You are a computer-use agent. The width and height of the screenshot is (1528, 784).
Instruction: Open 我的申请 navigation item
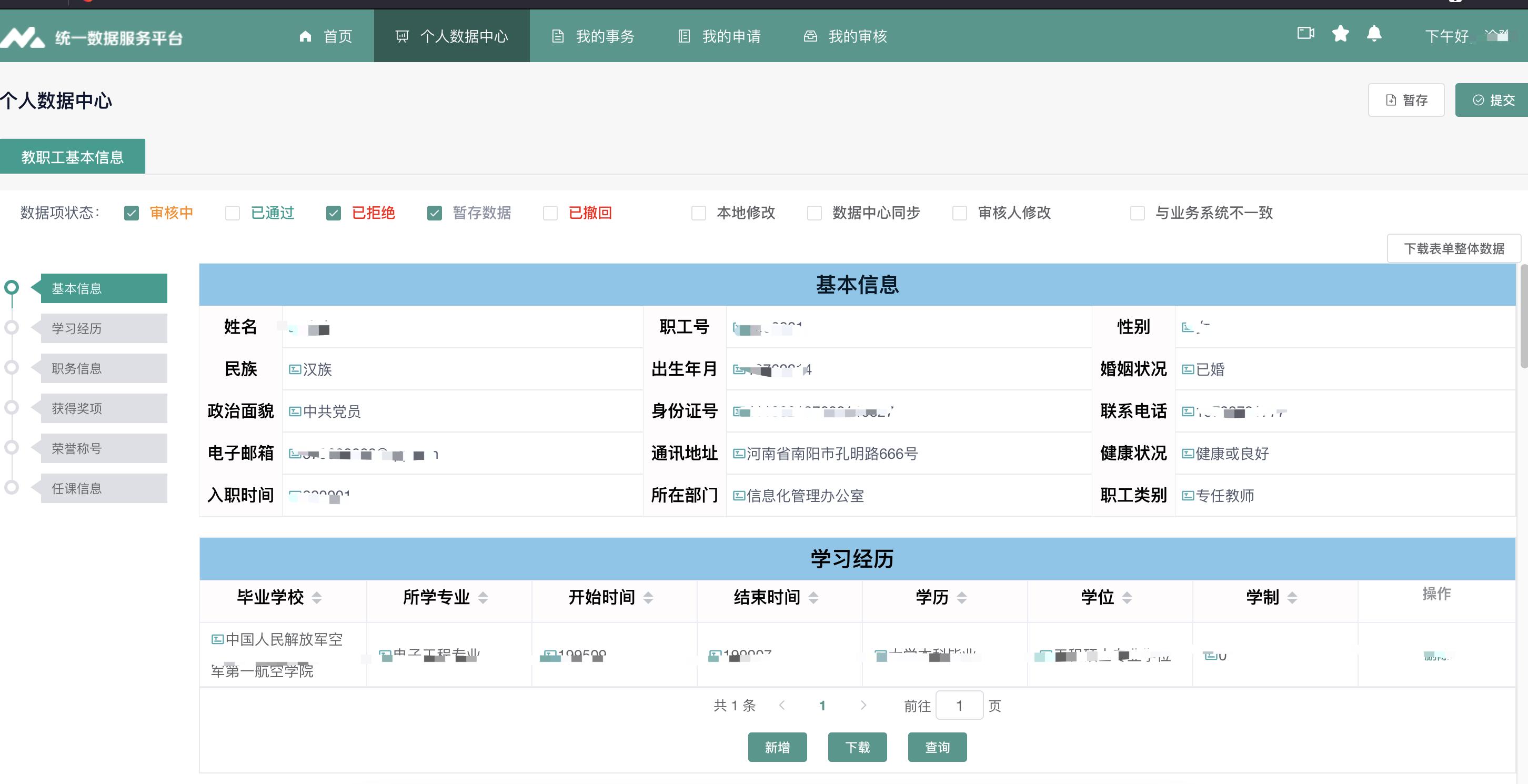719,37
